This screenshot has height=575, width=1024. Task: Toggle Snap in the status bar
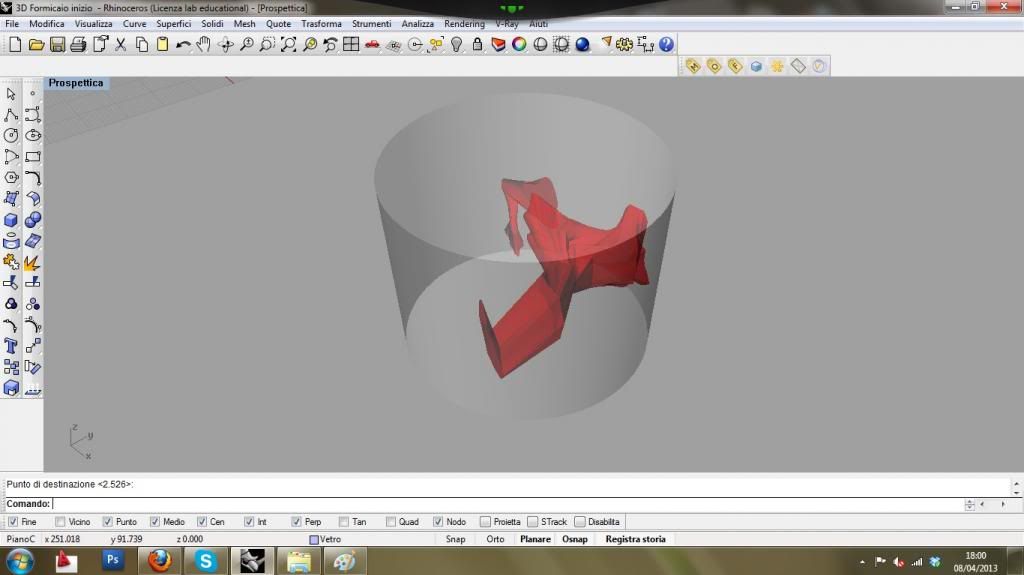[x=455, y=539]
